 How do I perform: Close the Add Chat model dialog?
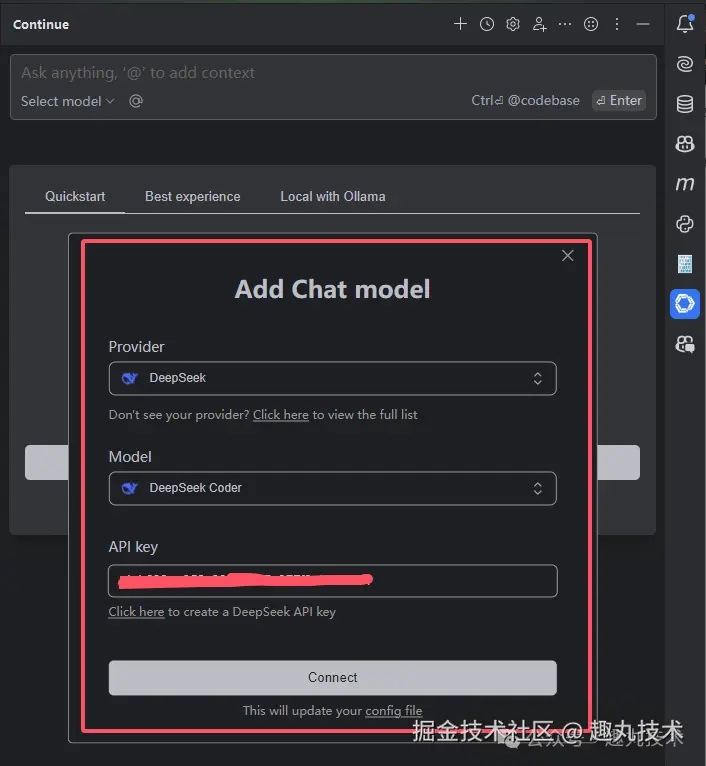tap(567, 255)
